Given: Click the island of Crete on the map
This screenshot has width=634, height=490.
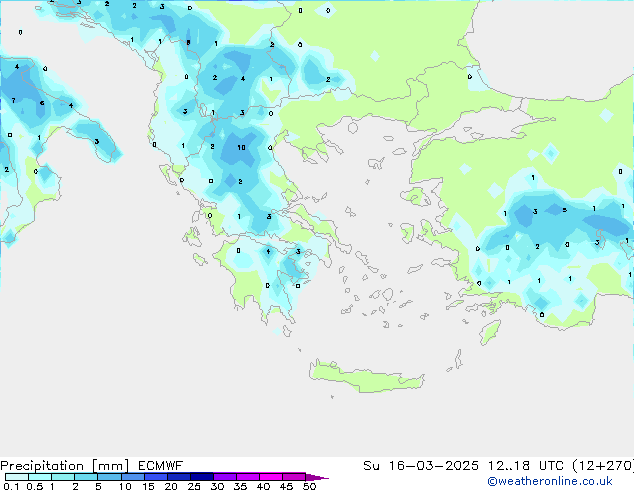Looking at the screenshot, I should tap(366, 376).
